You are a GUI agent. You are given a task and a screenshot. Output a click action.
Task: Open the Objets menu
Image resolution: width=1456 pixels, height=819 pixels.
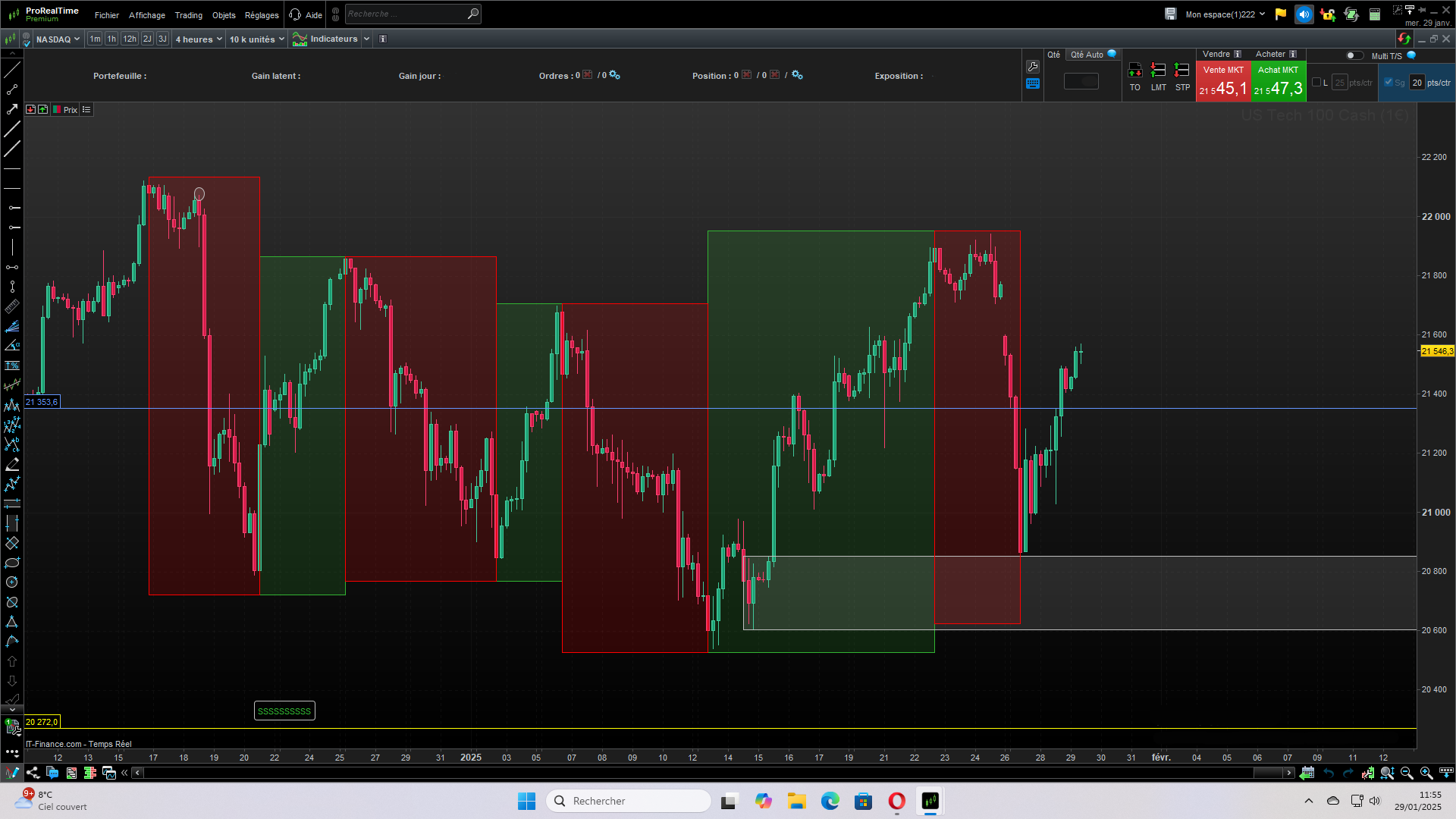[224, 15]
